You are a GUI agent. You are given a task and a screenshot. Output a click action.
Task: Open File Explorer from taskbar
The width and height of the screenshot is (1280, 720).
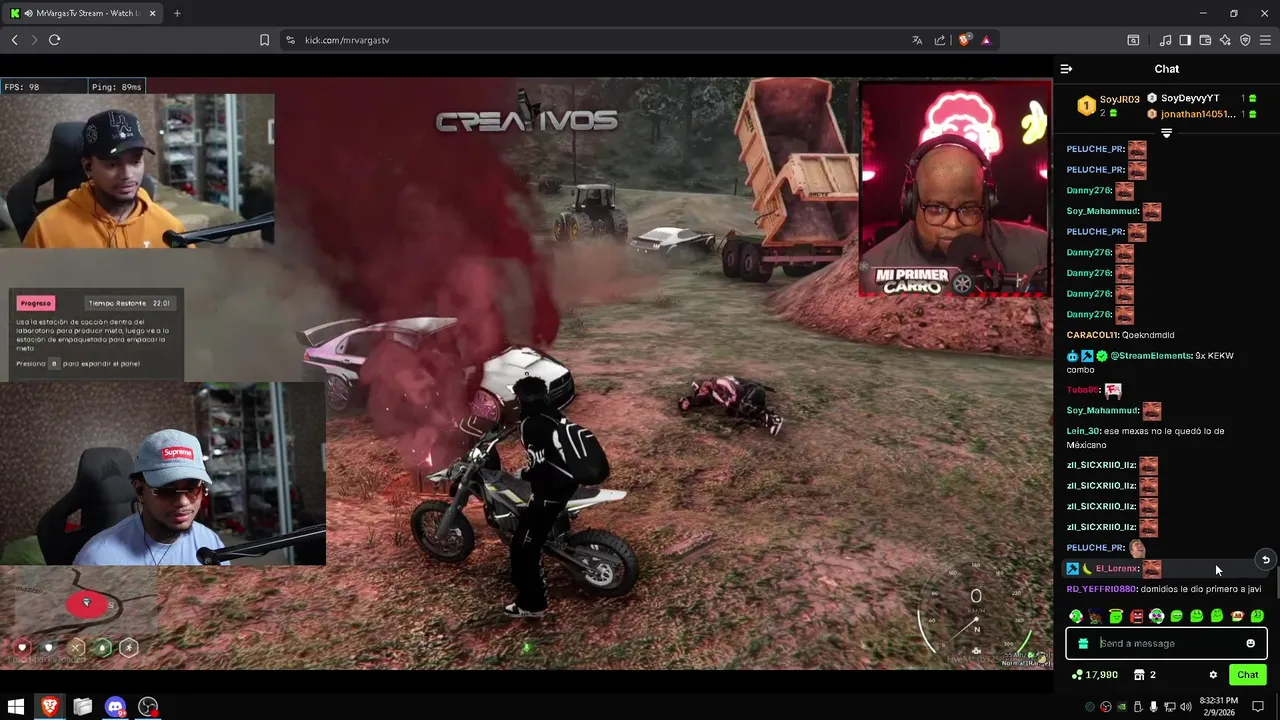(83, 707)
